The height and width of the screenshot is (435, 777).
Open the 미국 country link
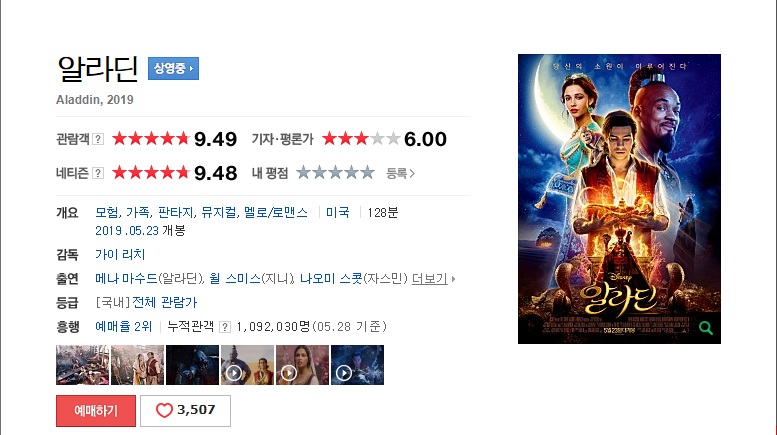337,213
